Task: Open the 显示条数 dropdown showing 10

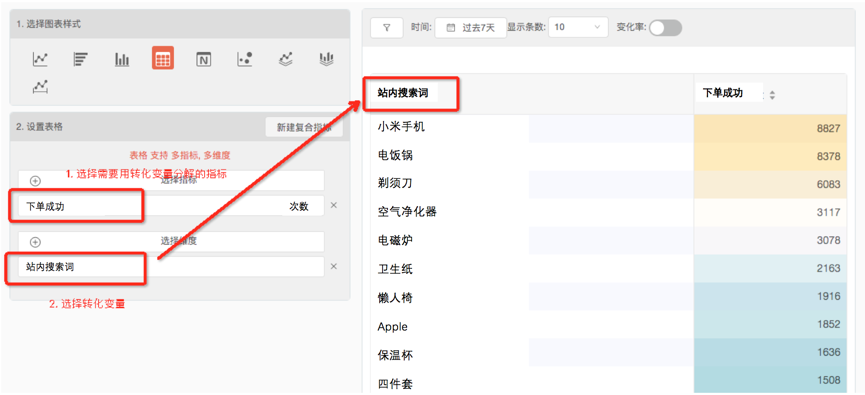Action: click(578, 27)
